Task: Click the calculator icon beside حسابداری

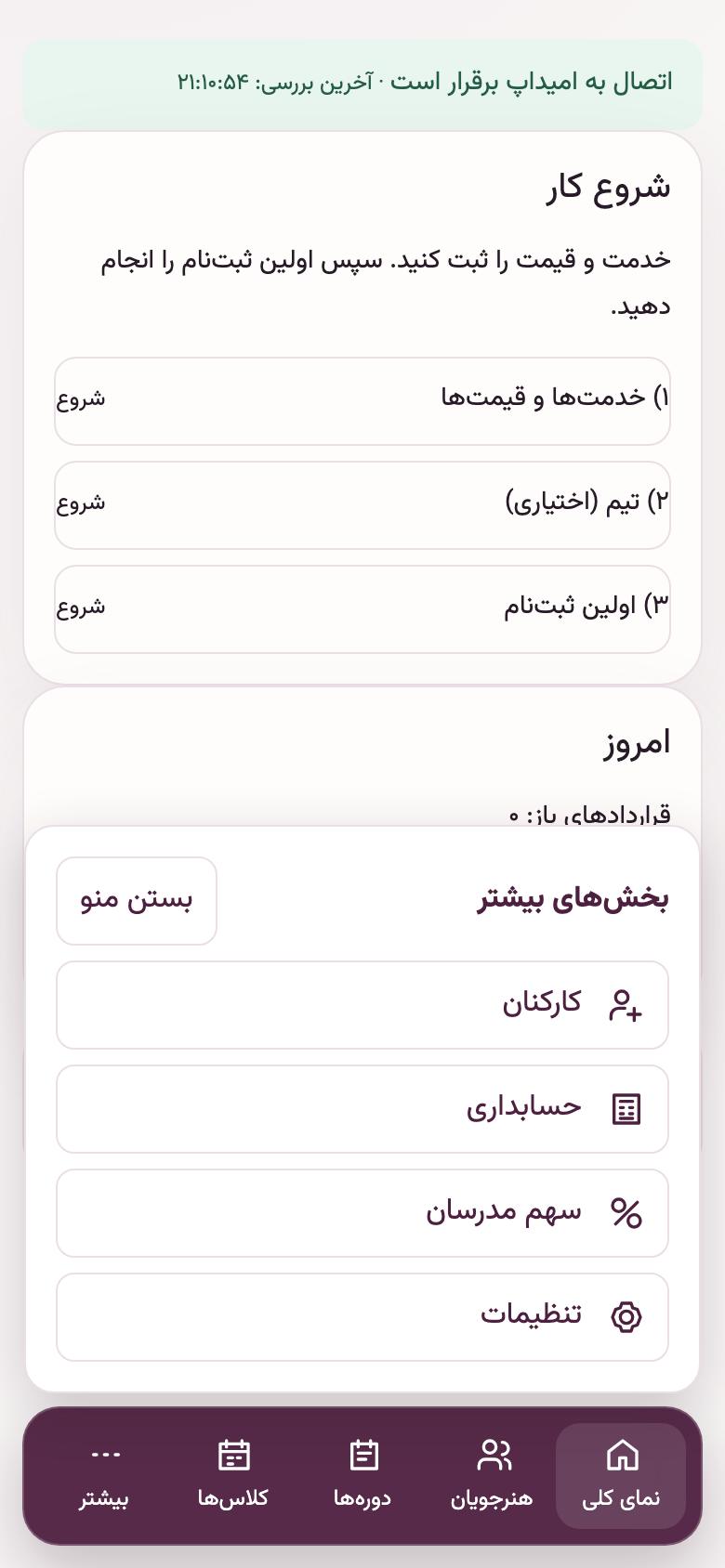Action: (x=626, y=1109)
